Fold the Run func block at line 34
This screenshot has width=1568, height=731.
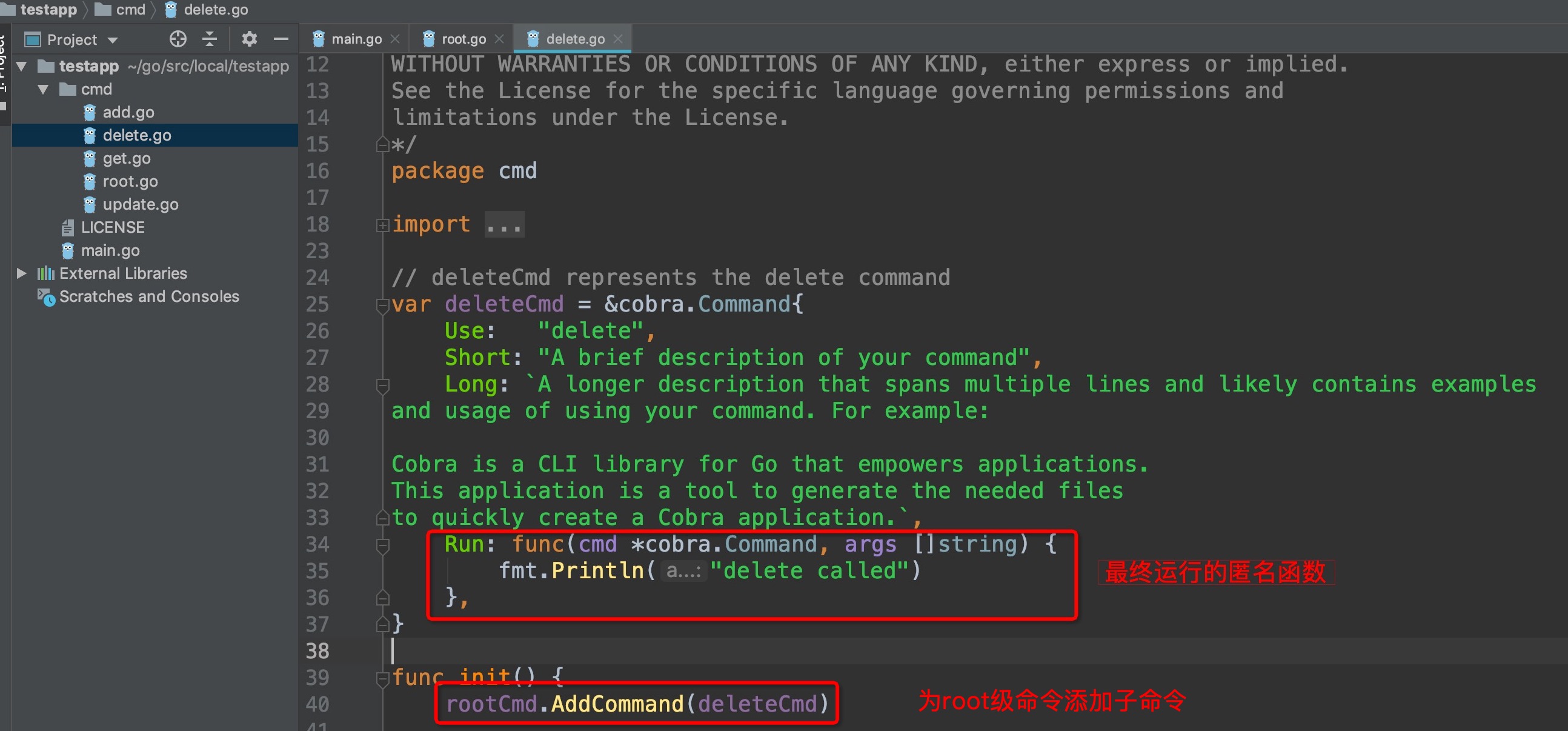click(382, 545)
